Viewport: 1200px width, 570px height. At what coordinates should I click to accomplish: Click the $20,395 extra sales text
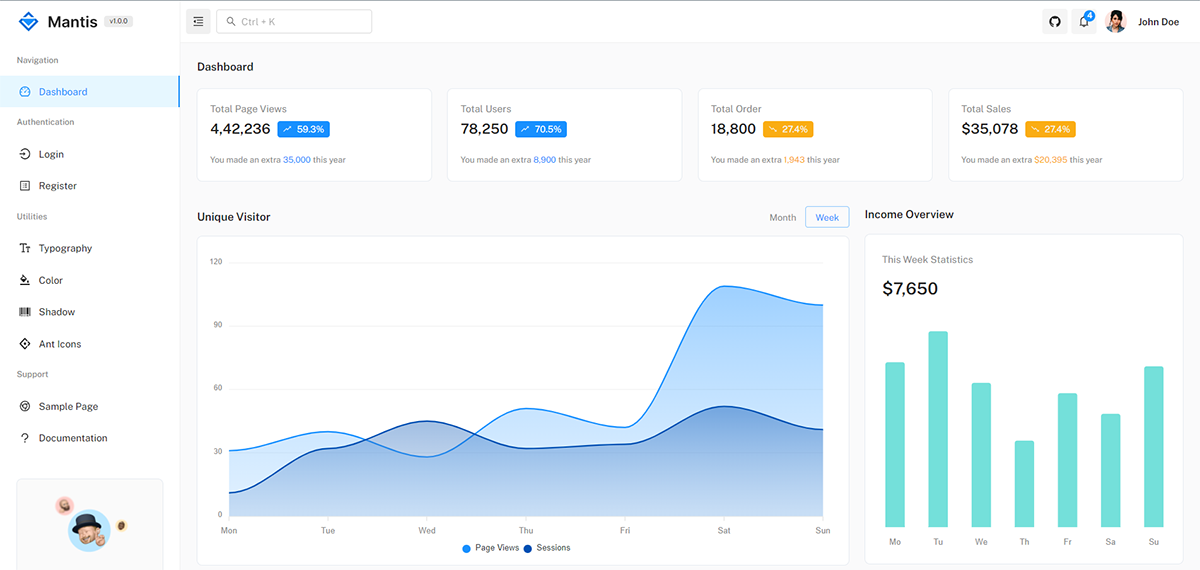pyautogui.click(x=1050, y=160)
